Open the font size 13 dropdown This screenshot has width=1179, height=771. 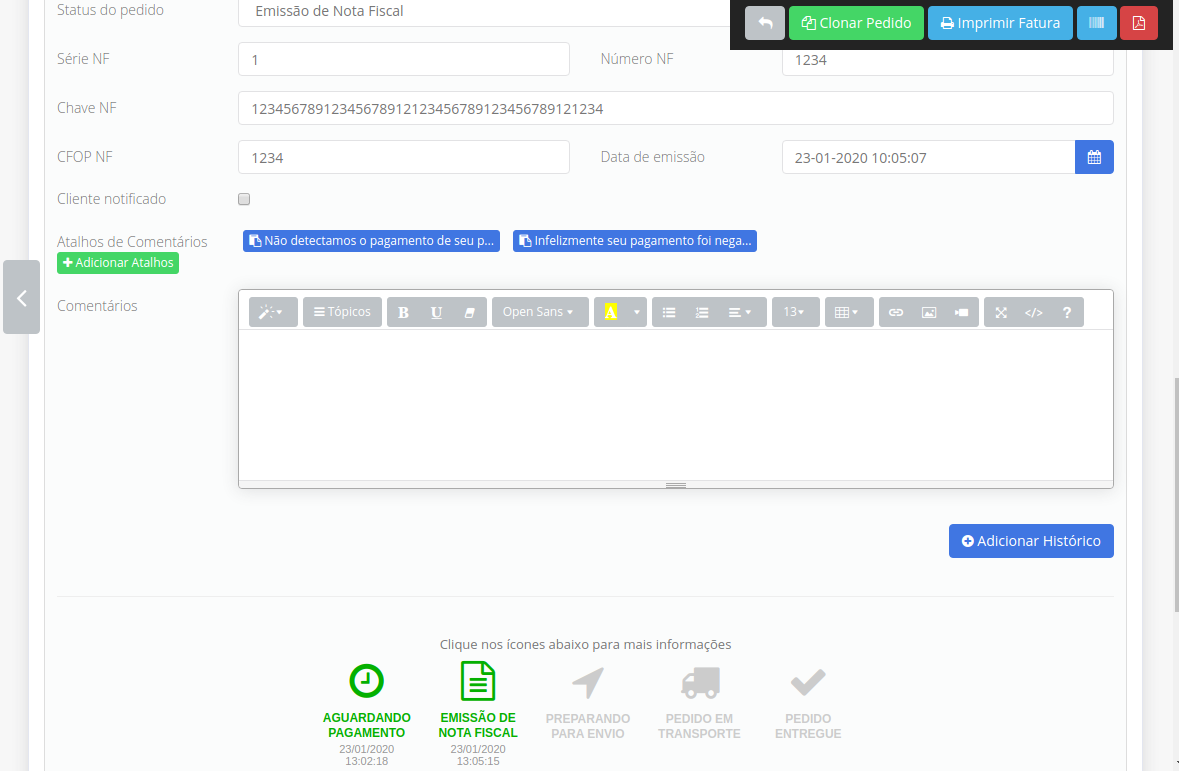(795, 312)
